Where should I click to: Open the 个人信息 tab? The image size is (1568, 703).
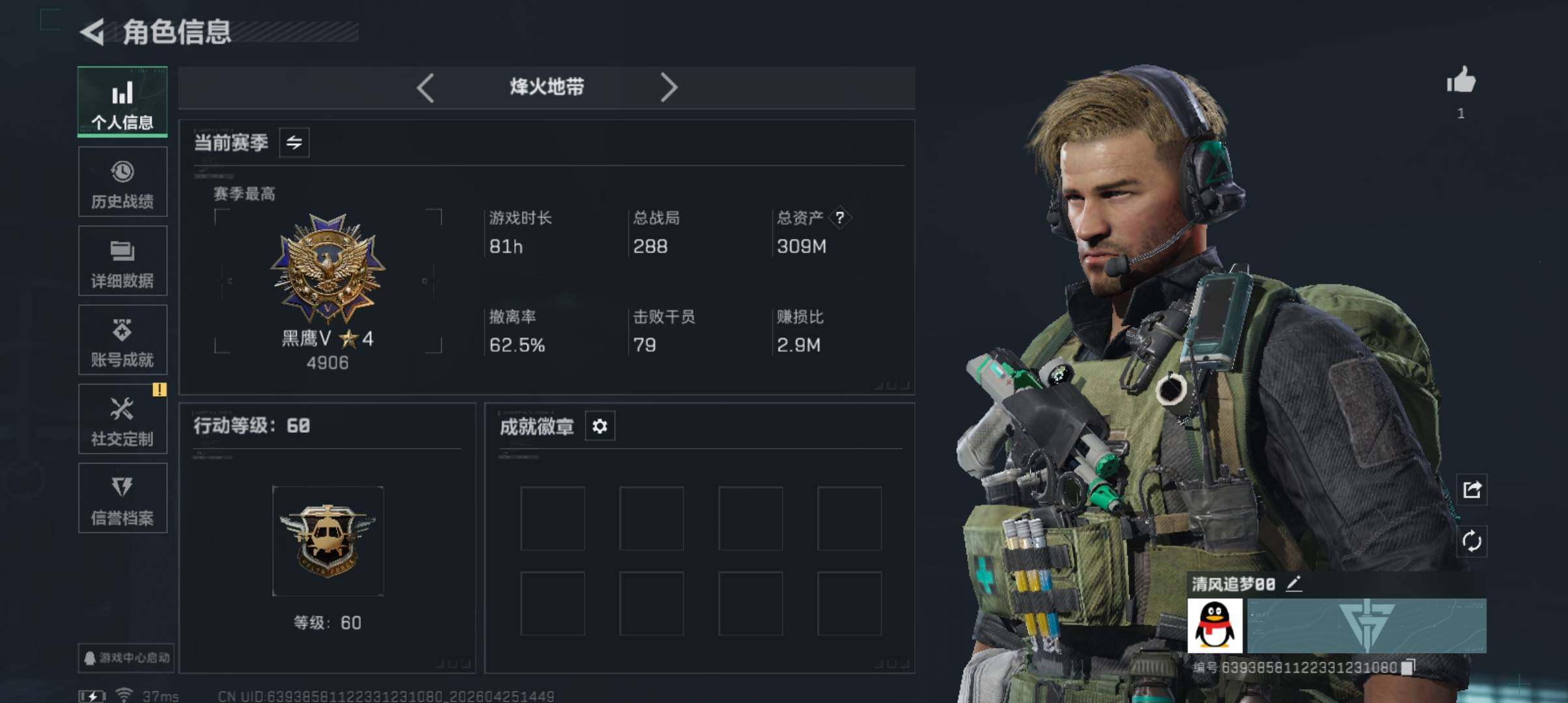coord(122,102)
